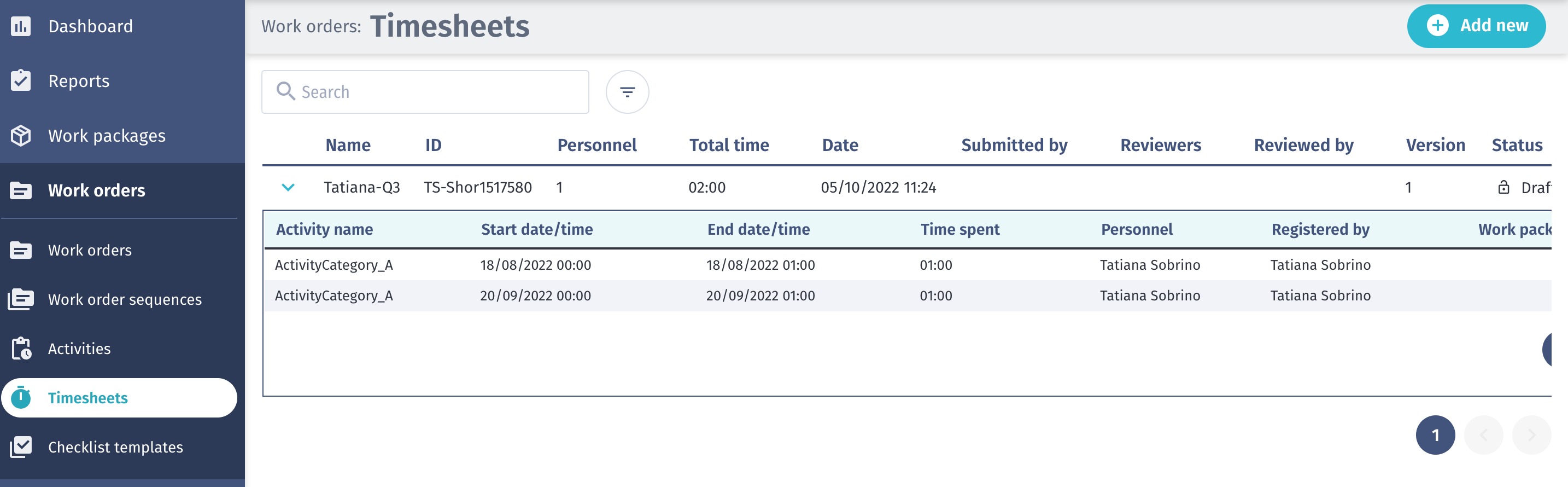The image size is (1568, 487).
Task: Click Activity name sub-table header
Action: click(x=324, y=229)
